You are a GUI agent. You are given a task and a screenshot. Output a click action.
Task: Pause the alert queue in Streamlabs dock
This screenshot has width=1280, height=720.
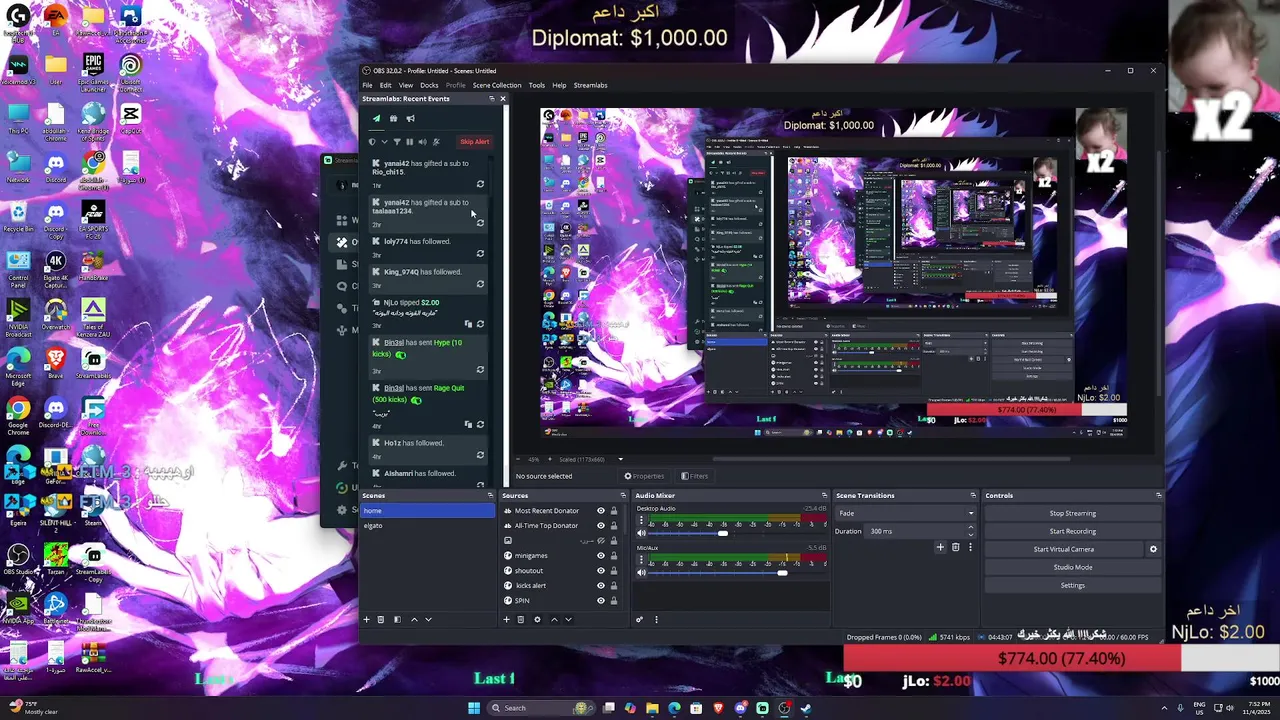[409, 142]
